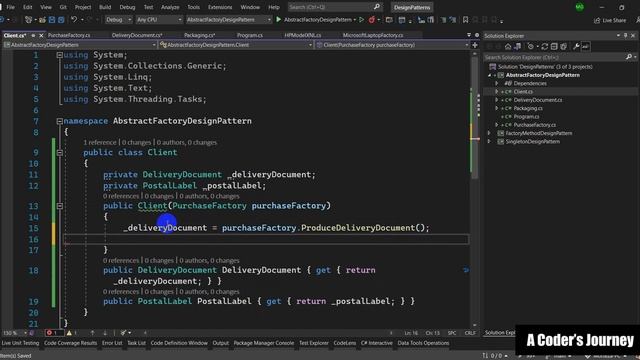Close the Solution Explorer panel

(x=633, y=36)
